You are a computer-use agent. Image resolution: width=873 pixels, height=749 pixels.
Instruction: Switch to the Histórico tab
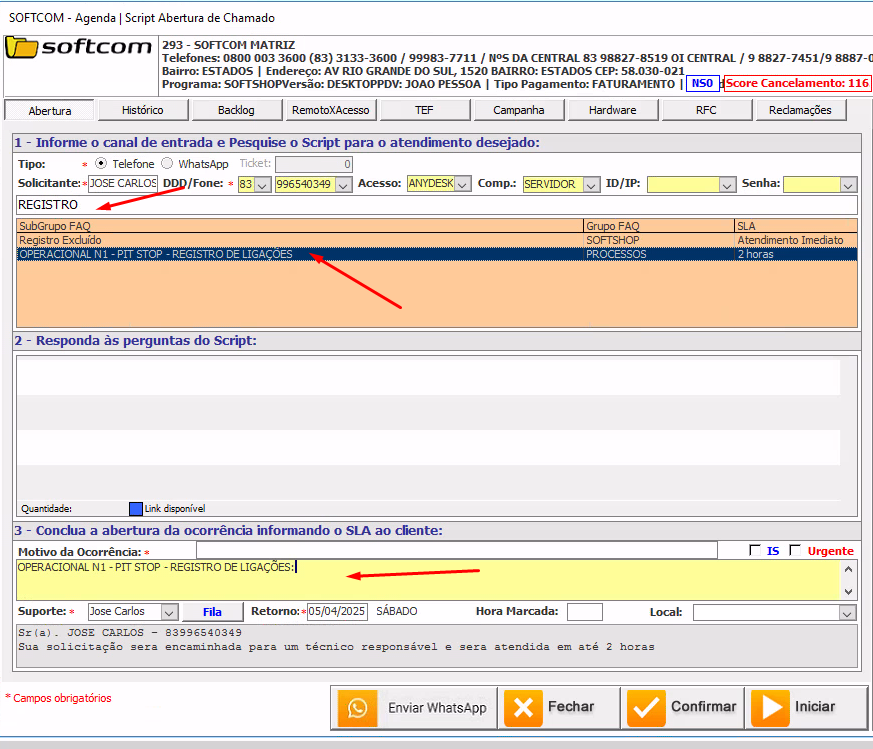(142, 110)
